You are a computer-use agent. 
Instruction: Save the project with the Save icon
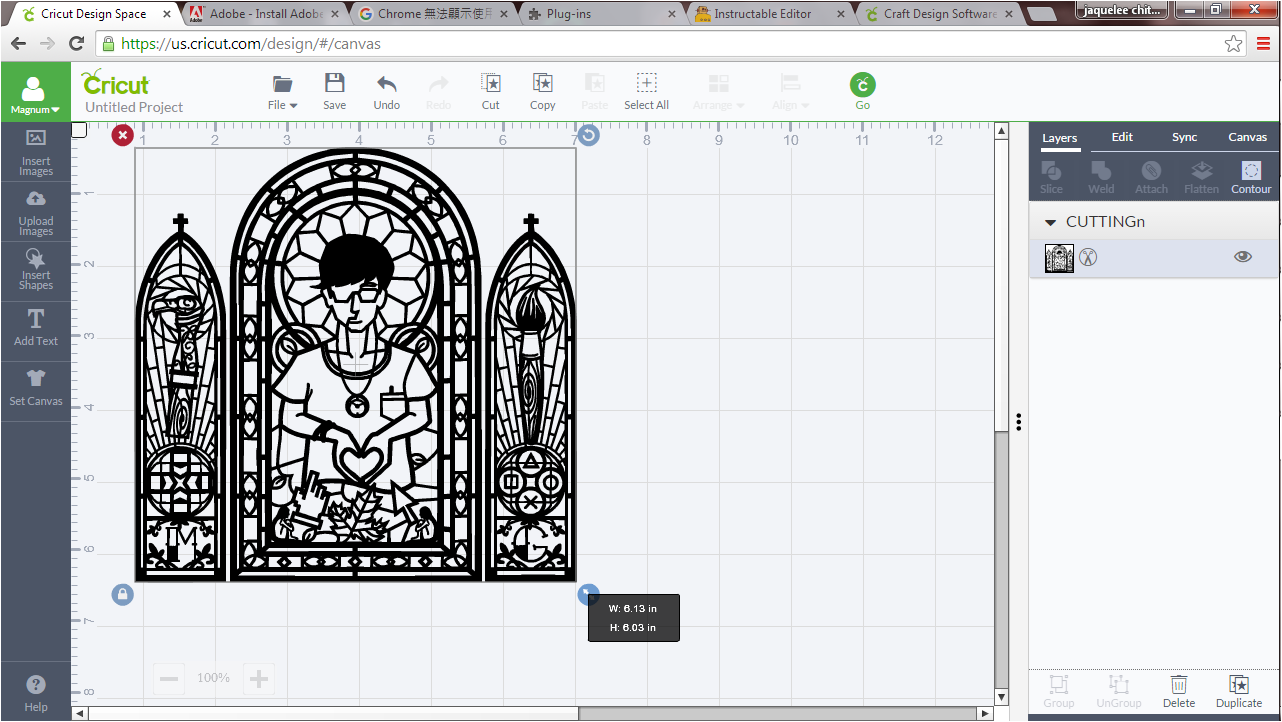(335, 83)
